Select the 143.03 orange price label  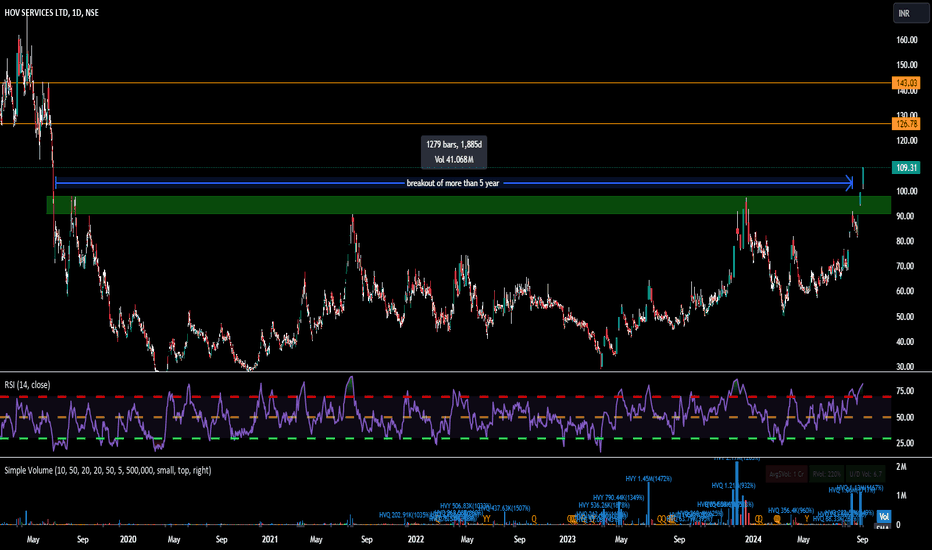pos(906,83)
